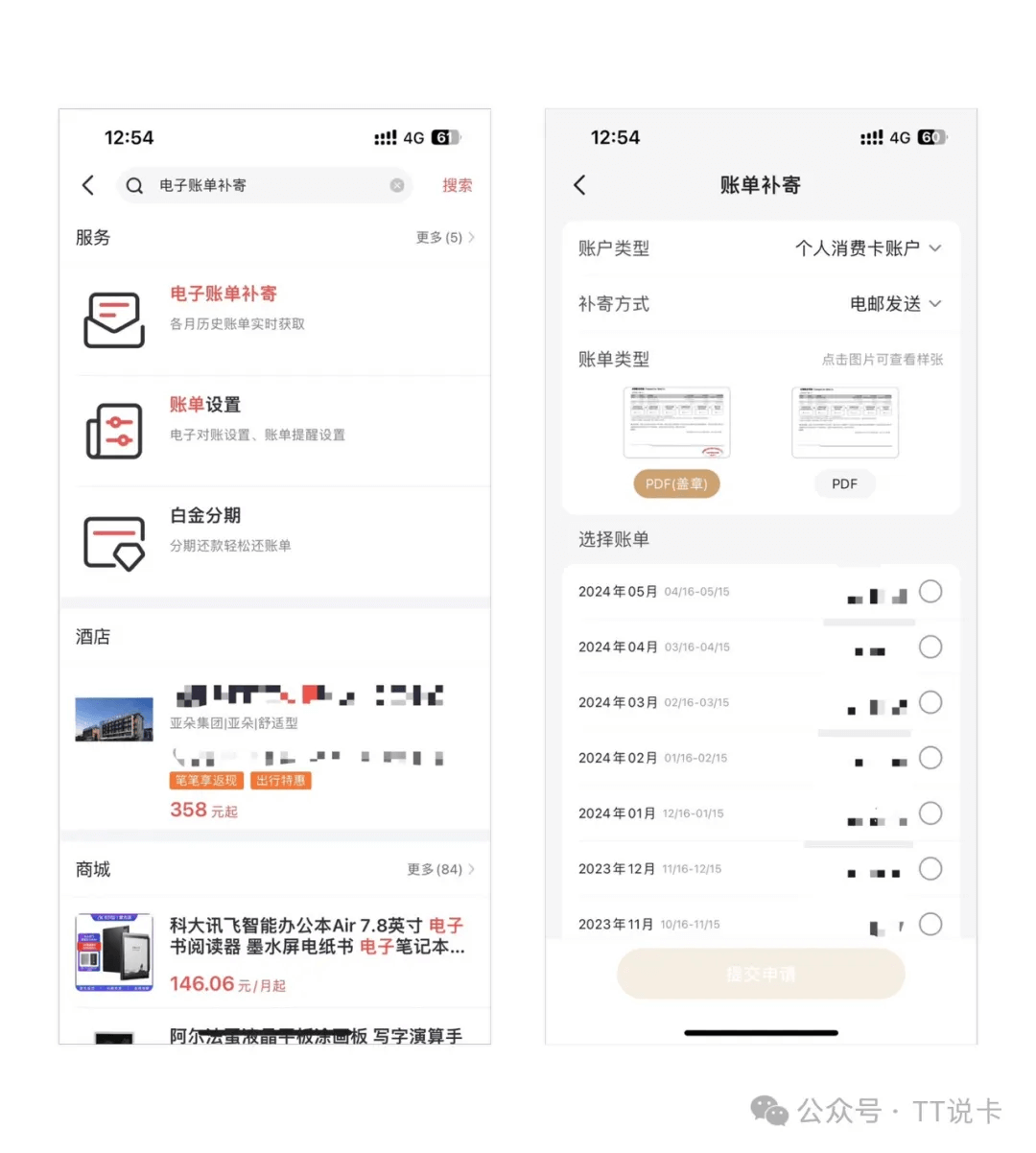Choose the plain PDF bill type
Screen dimensions: 1036x1153
844,484
